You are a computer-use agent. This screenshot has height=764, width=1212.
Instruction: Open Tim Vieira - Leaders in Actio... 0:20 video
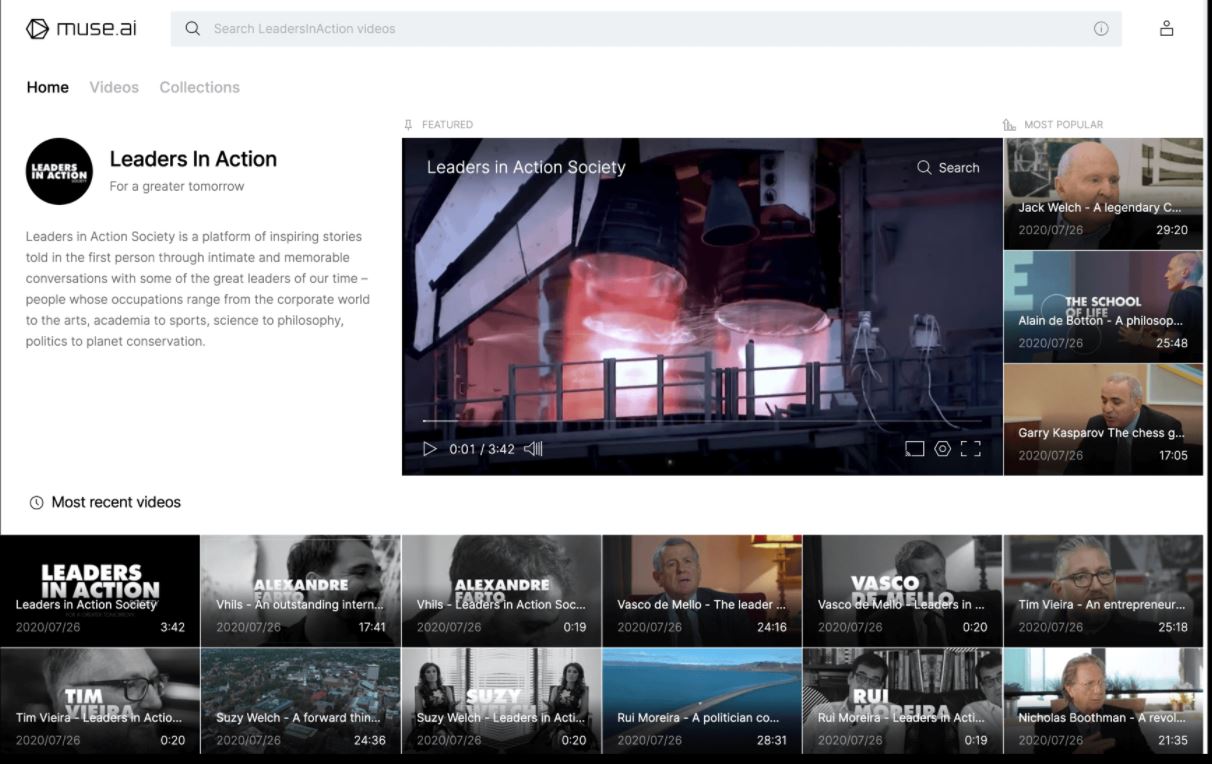pyautogui.click(x=100, y=701)
